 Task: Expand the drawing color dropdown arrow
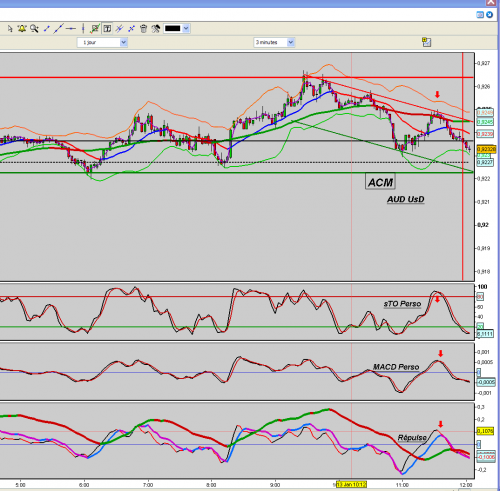coord(186,29)
